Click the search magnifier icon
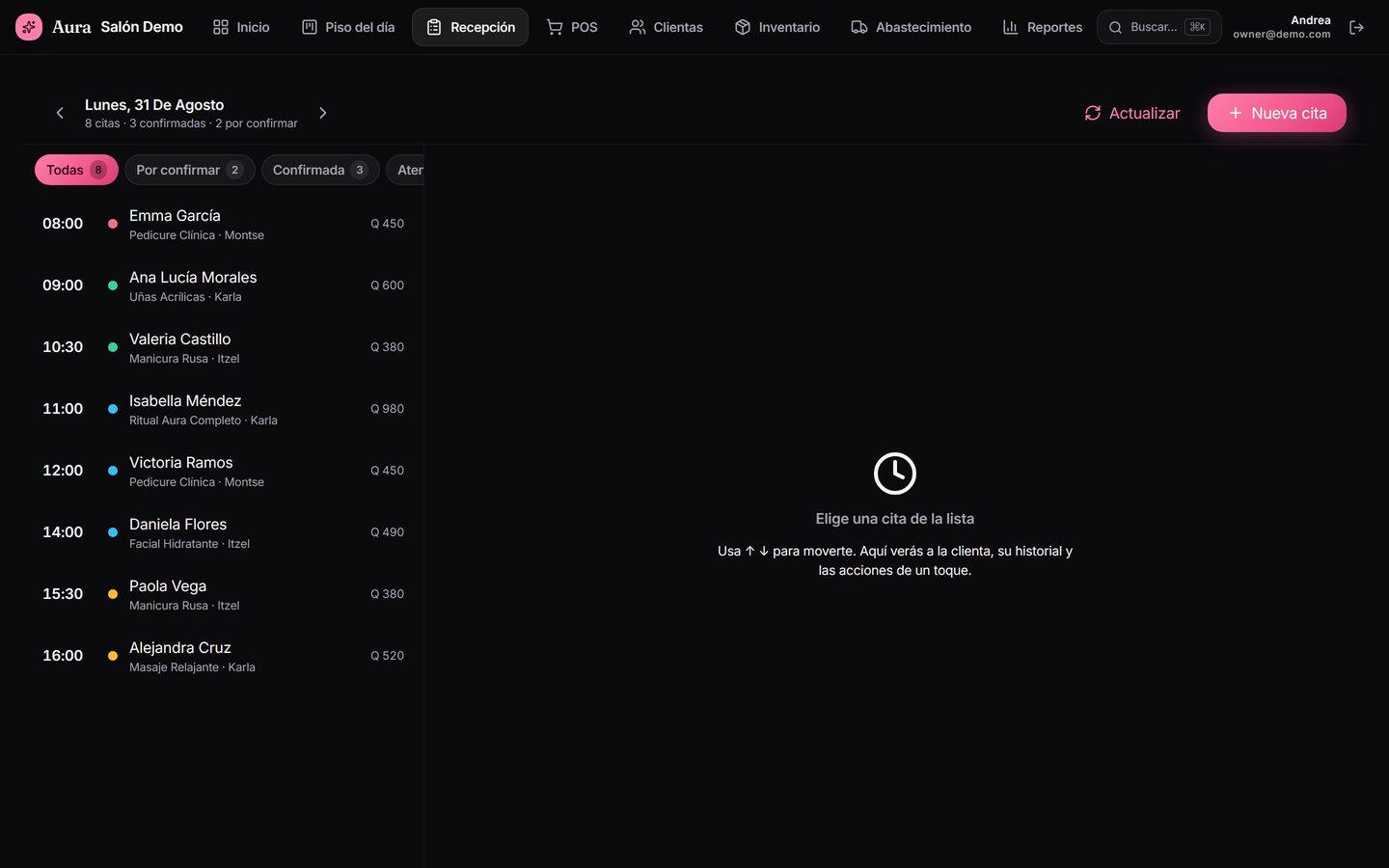The width and height of the screenshot is (1389, 868). [x=1115, y=27]
